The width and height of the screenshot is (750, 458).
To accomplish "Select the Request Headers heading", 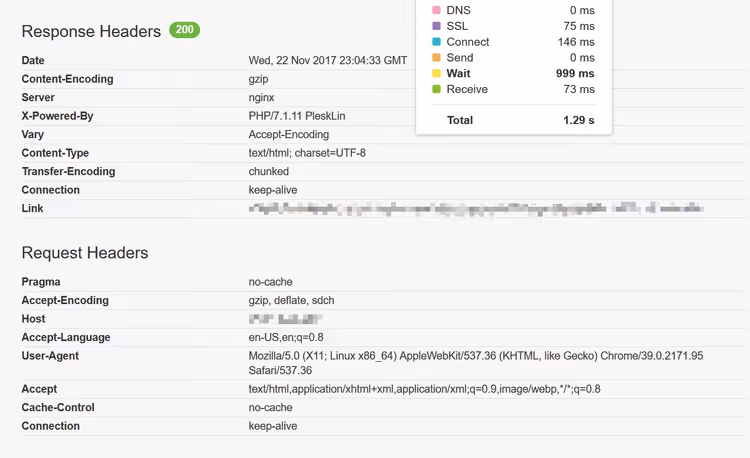I will (85, 252).
